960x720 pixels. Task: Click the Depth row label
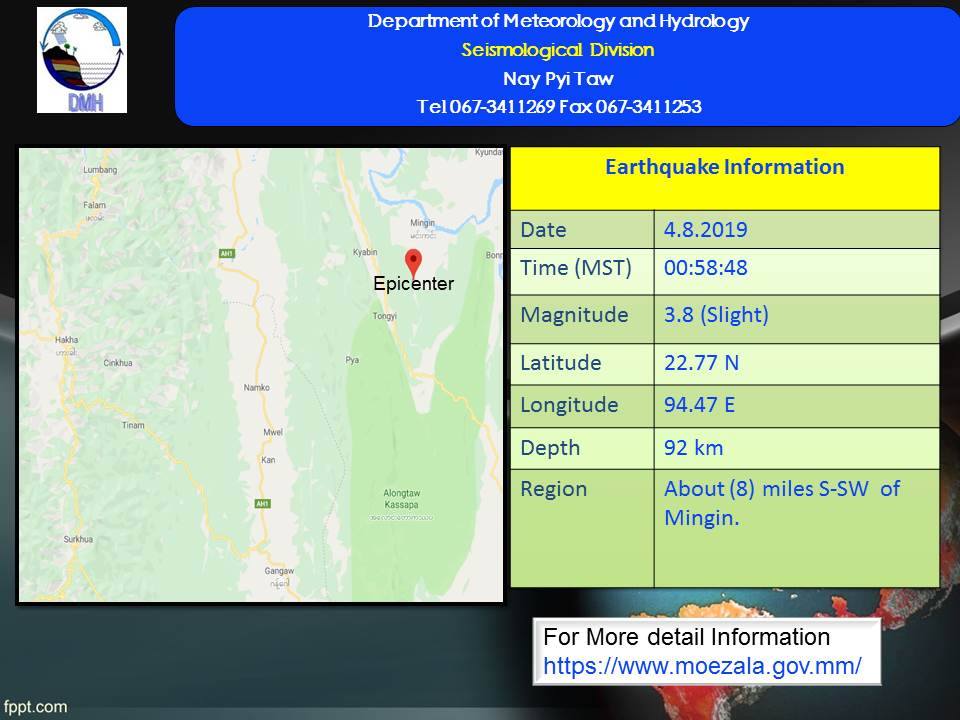[550, 449]
